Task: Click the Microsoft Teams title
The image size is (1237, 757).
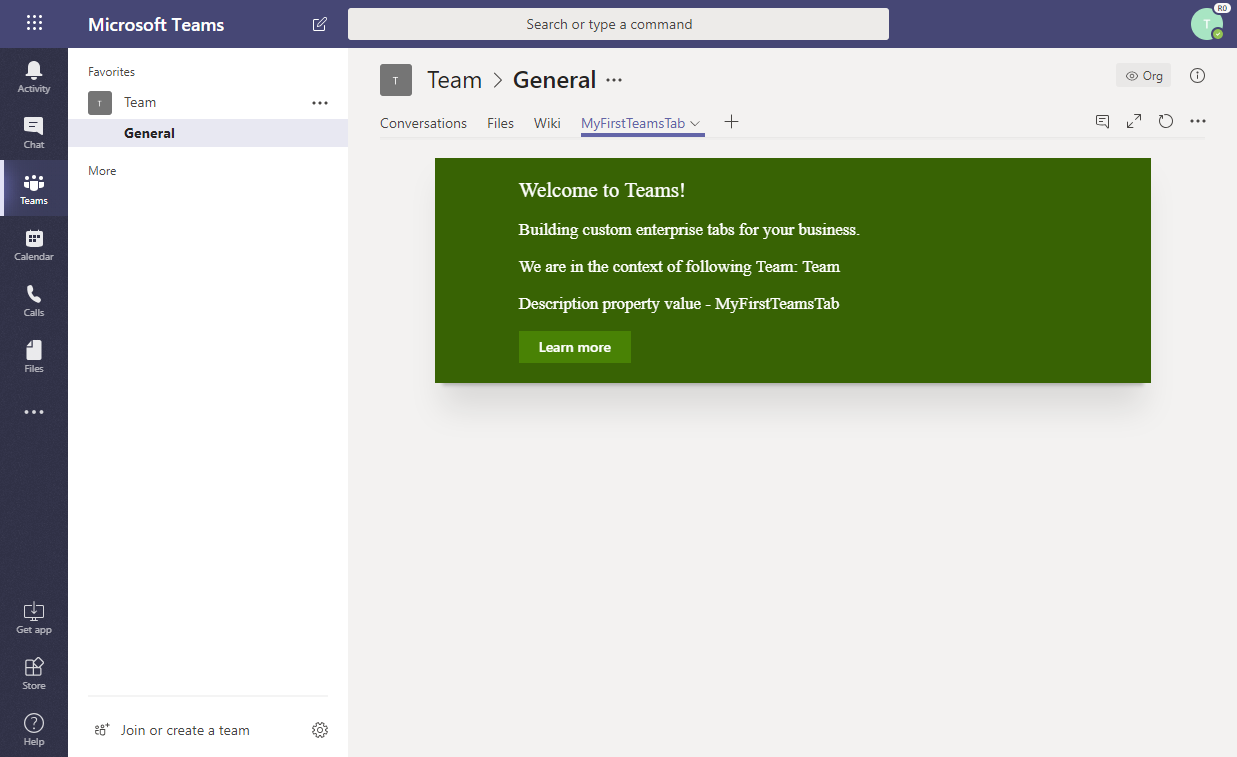Action: 156,24
